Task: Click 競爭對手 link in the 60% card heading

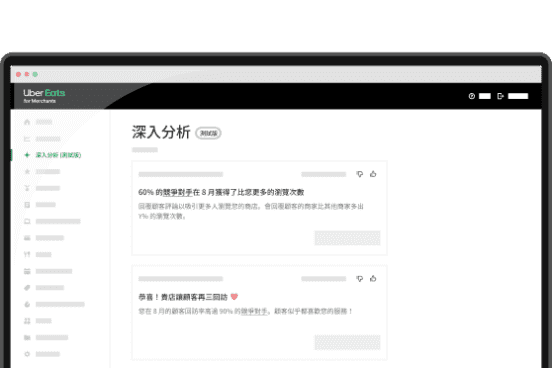Action: tap(177, 192)
